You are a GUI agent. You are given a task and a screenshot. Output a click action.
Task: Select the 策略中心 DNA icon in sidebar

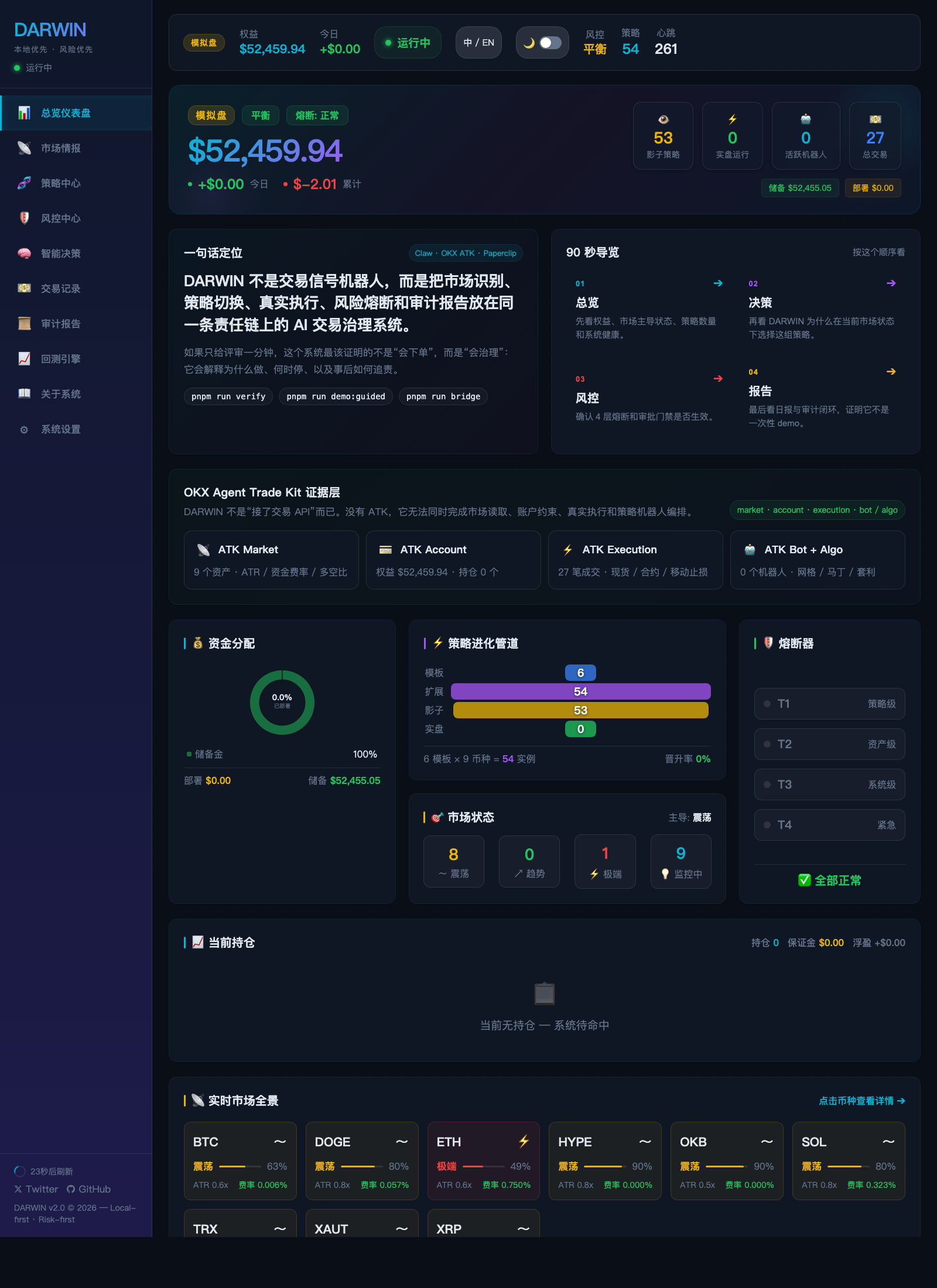point(25,183)
